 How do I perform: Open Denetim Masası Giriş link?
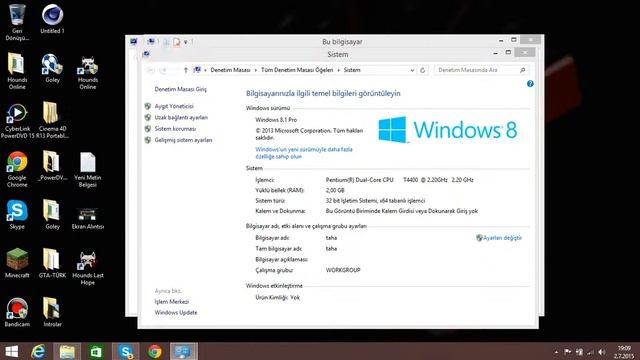[x=180, y=89]
